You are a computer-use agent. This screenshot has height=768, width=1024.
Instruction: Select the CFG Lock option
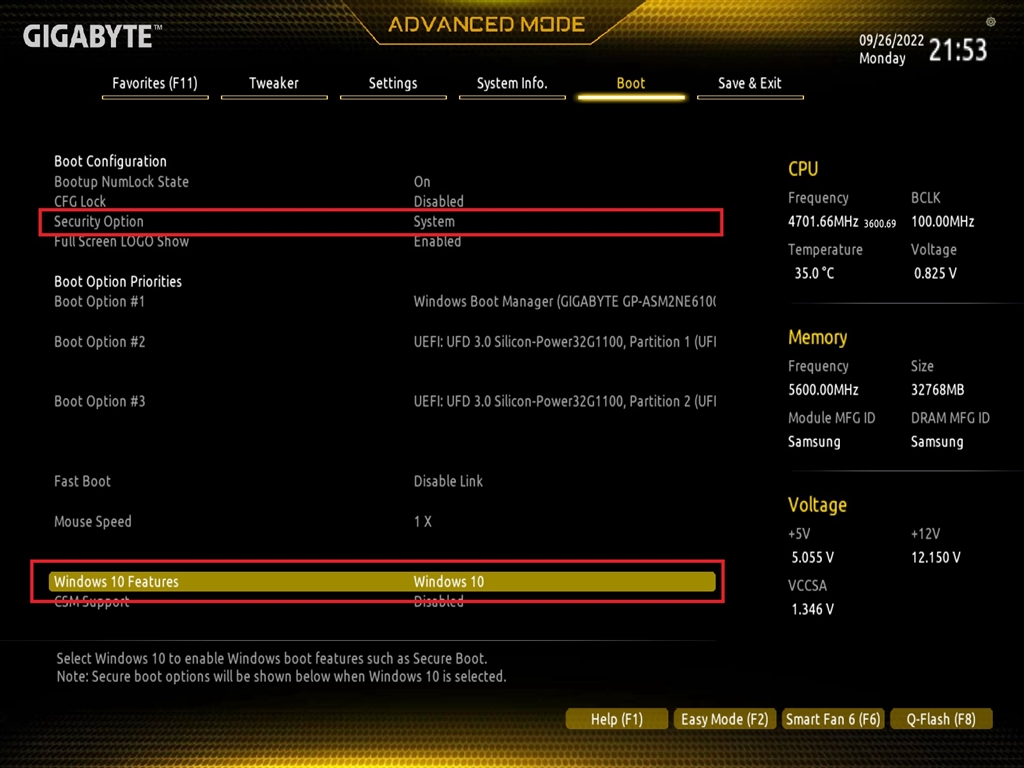(80, 201)
